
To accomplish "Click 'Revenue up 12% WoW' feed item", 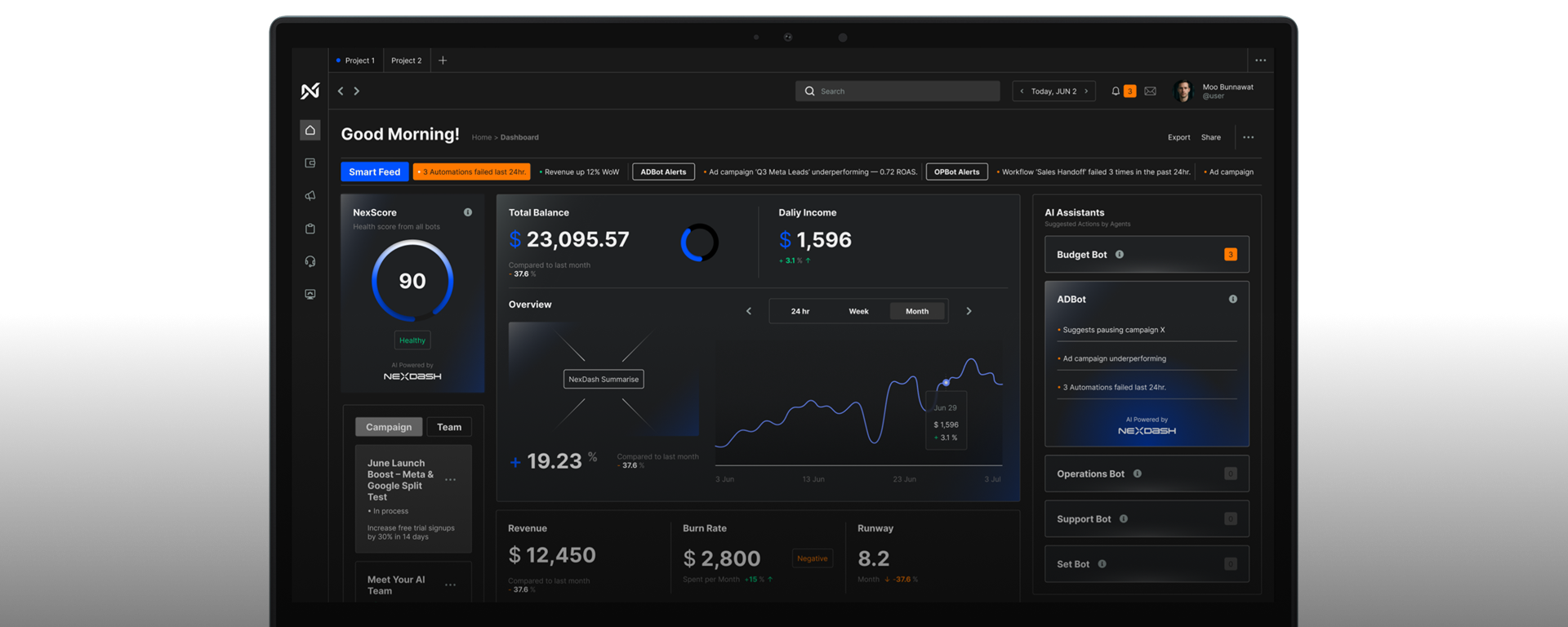I will [581, 171].
